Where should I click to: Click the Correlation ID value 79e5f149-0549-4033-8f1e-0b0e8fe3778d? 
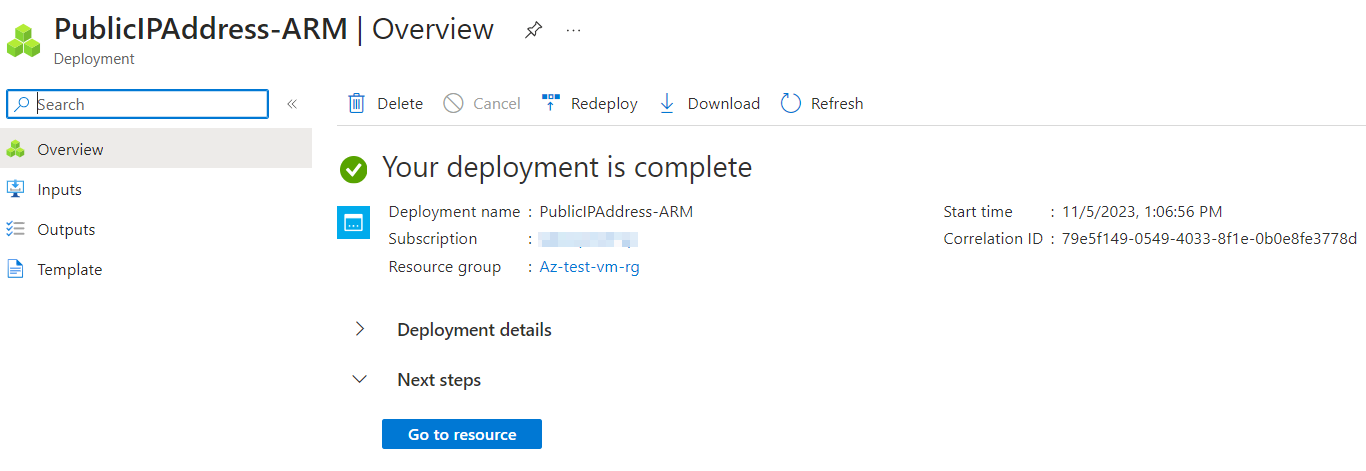[1210, 238]
